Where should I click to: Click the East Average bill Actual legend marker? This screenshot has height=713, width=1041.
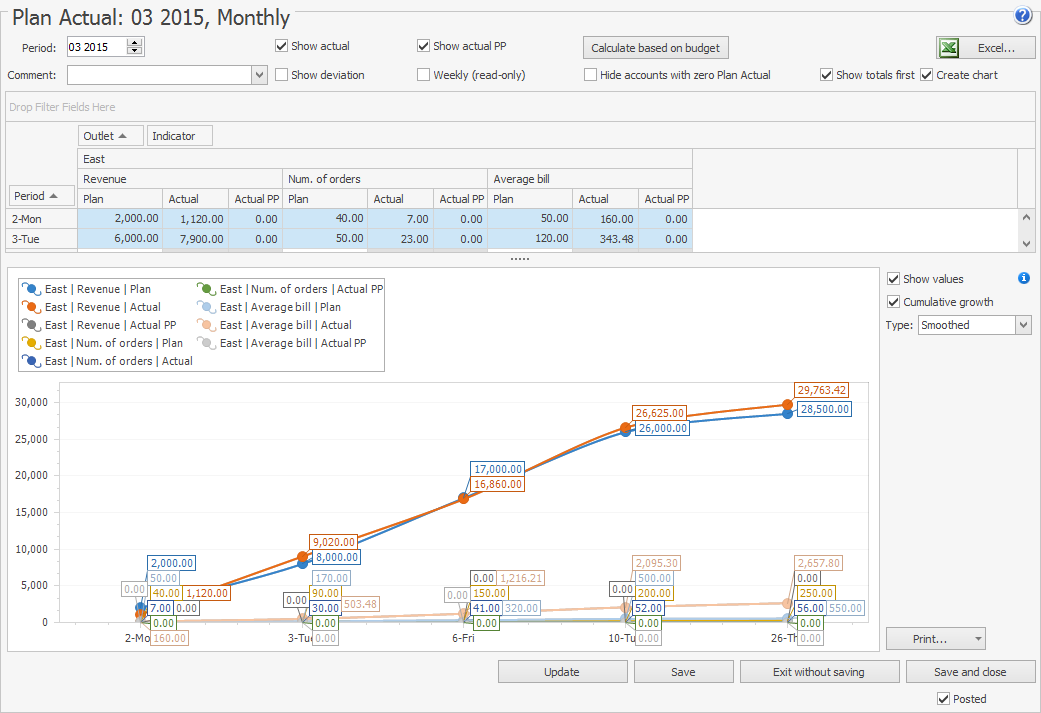pyautogui.click(x=206, y=325)
